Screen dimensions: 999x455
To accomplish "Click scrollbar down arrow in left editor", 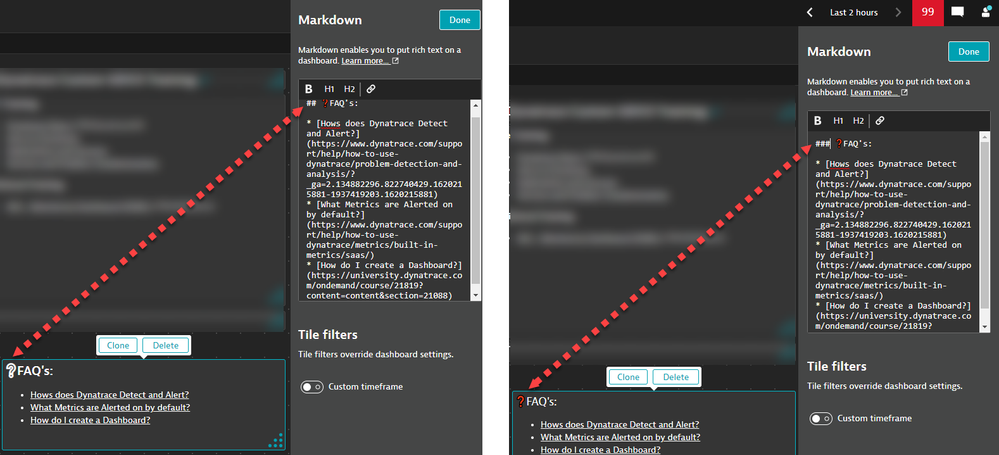I will [475, 295].
